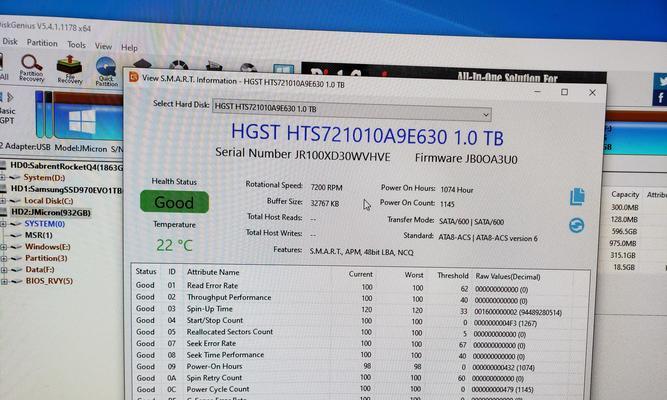Image resolution: width=667 pixels, height=400 pixels.
Task: Select the Read Error Rate row
Action: tap(359, 286)
